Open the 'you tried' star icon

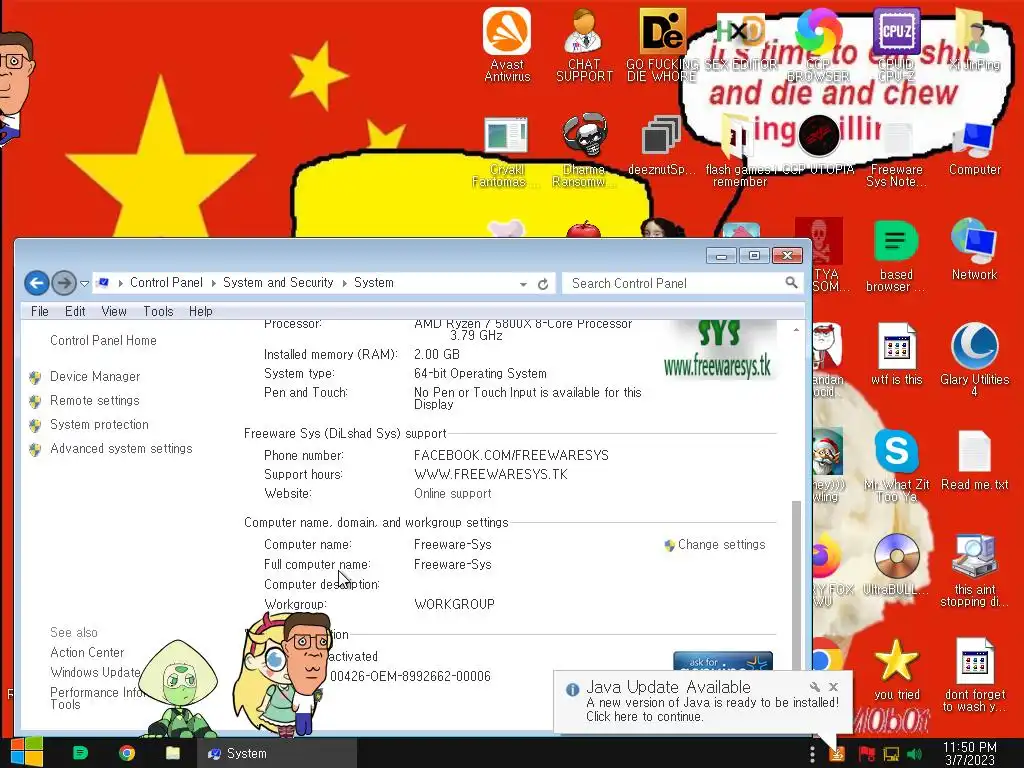pyautogui.click(x=896, y=669)
